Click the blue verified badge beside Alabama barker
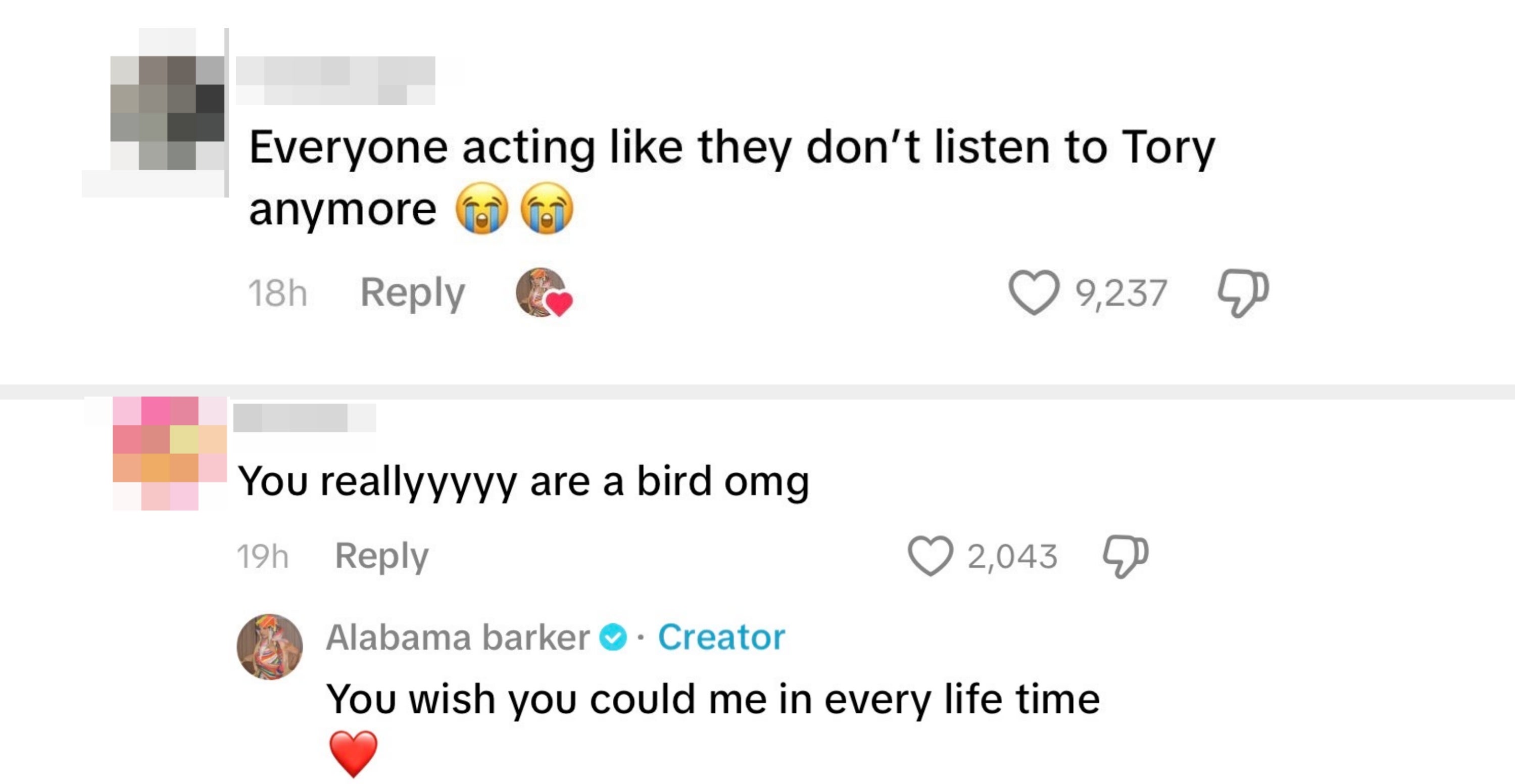The height and width of the screenshot is (784, 1515). pyautogui.click(x=613, y=638)
